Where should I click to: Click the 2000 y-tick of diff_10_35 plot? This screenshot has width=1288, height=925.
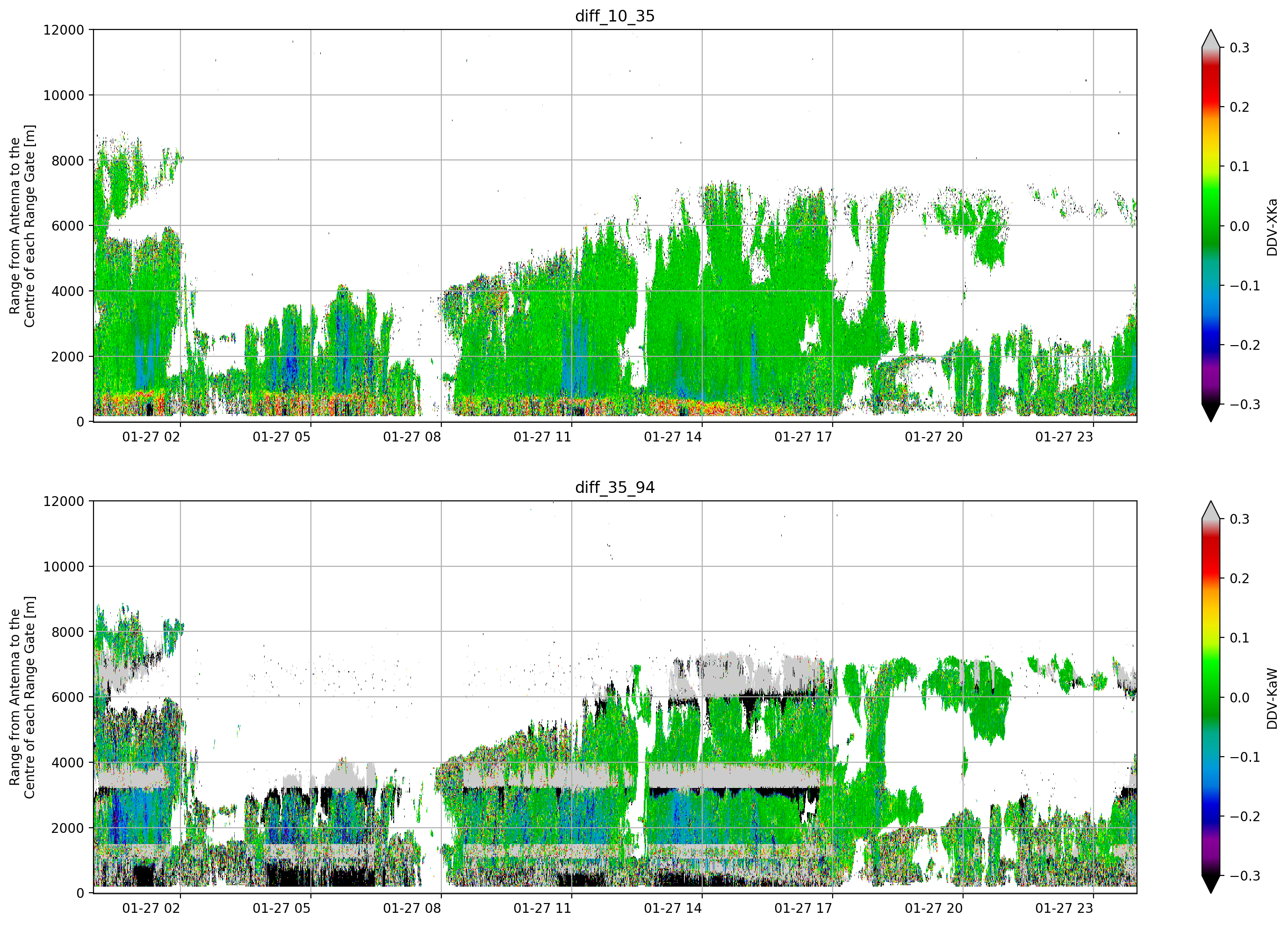click(68, 357)
